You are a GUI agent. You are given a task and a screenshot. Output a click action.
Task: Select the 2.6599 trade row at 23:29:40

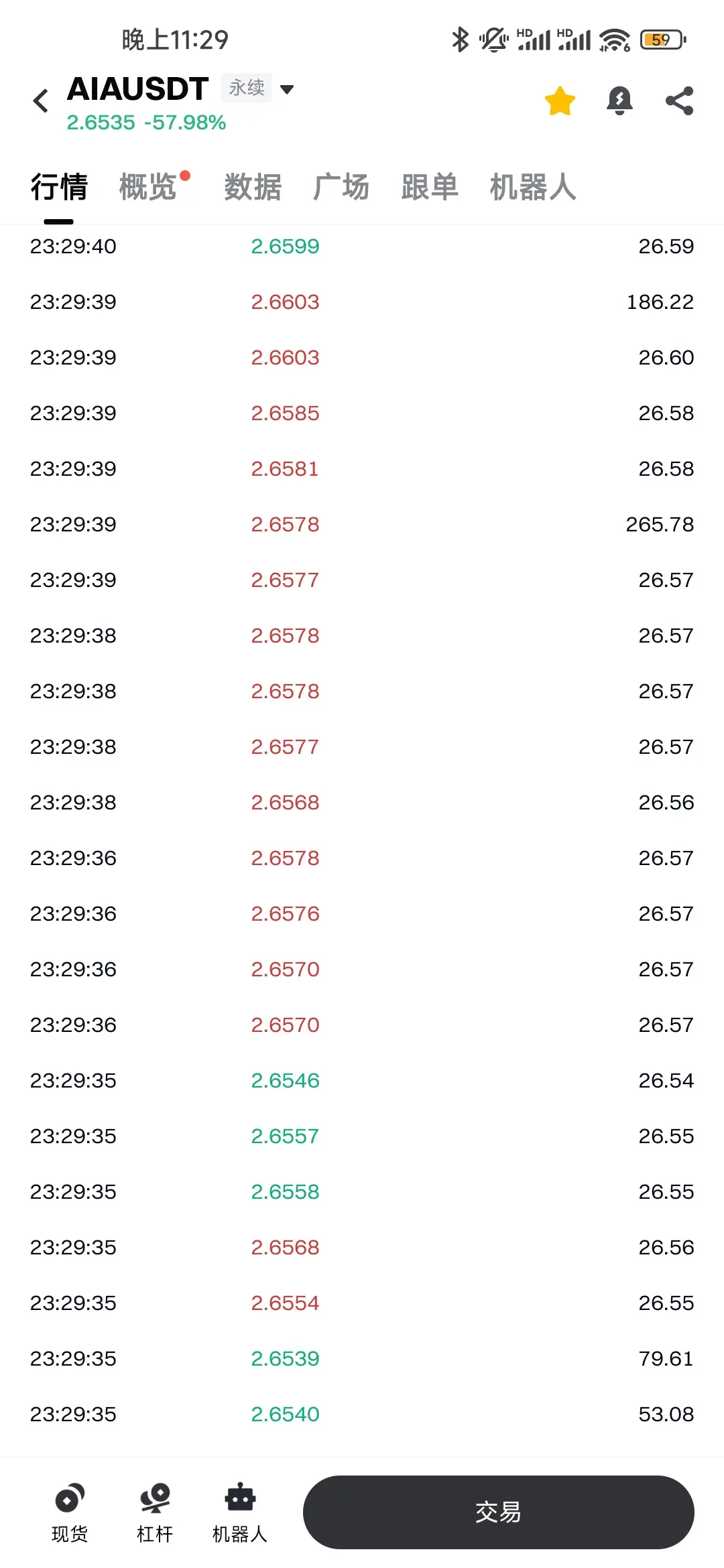tap(362, 247)
